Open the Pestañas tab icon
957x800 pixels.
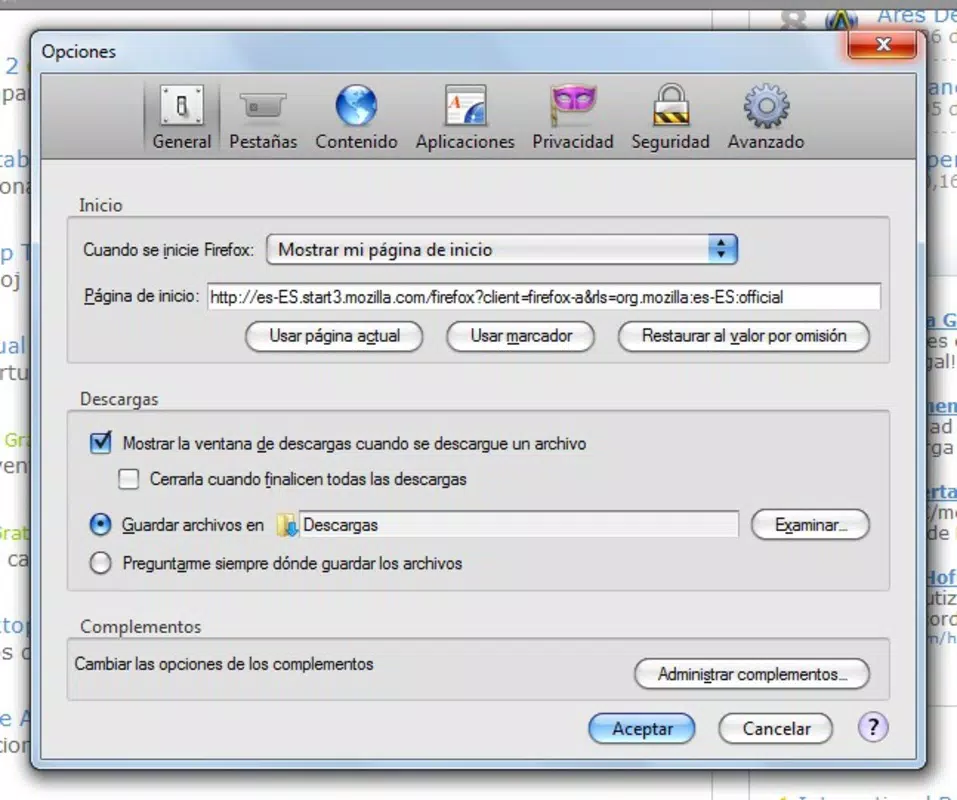point(262,106)
